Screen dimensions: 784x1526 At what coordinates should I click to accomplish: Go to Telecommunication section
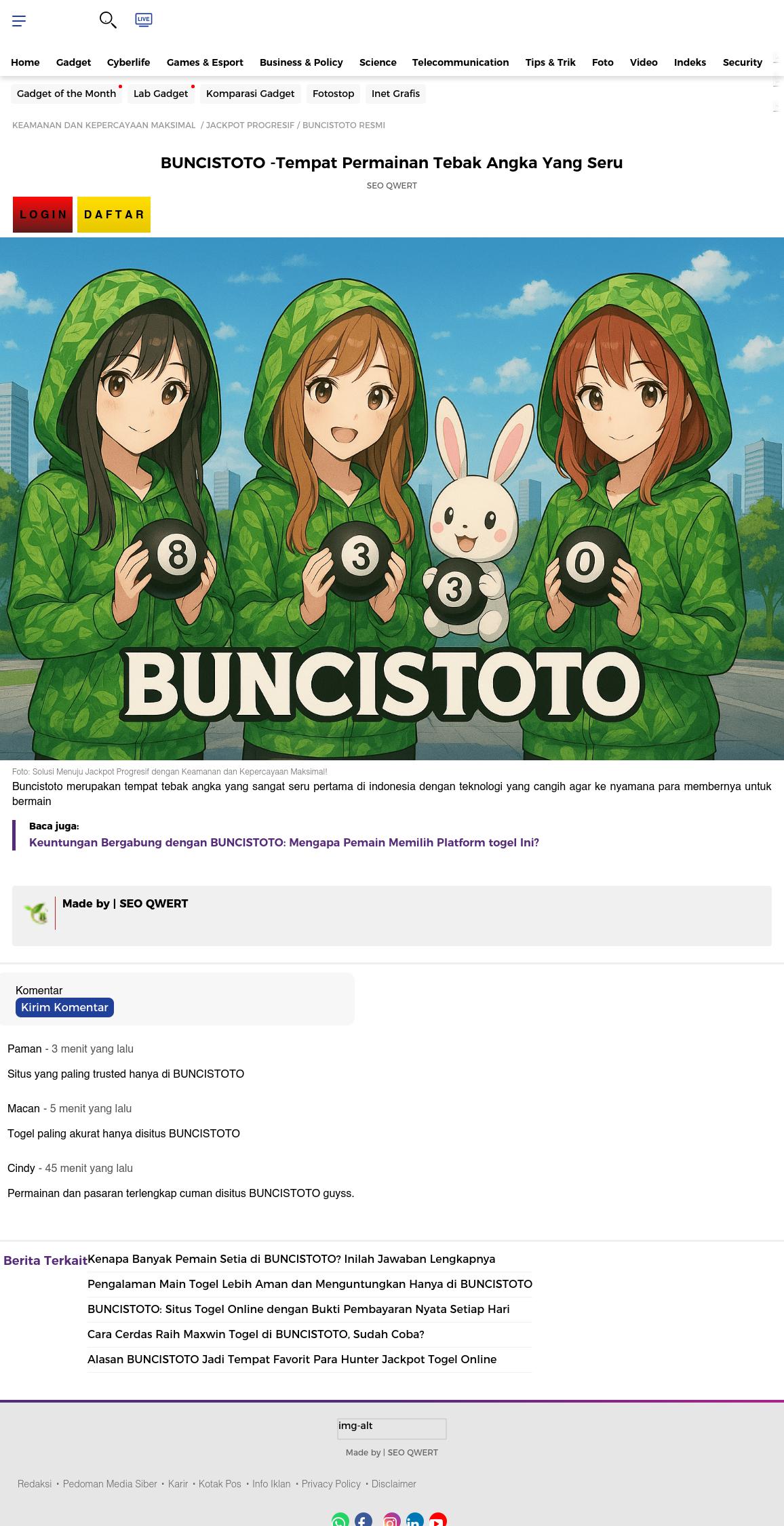pos(460,62)
